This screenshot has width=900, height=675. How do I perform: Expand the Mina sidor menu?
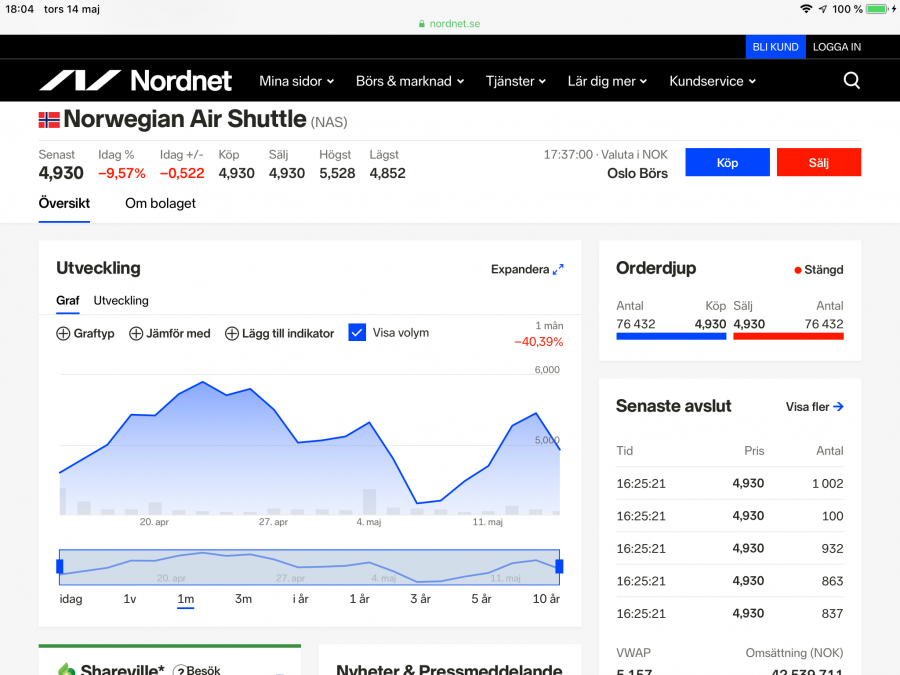pyautogui.click(x=296, y=81)
